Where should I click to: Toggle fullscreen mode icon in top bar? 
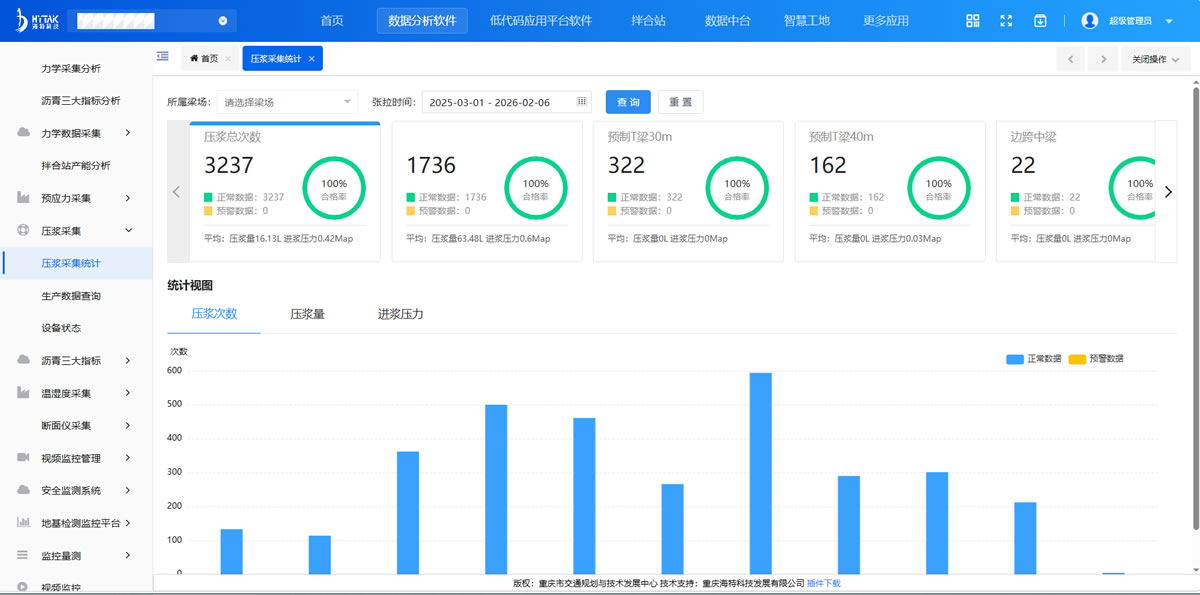1006,21
